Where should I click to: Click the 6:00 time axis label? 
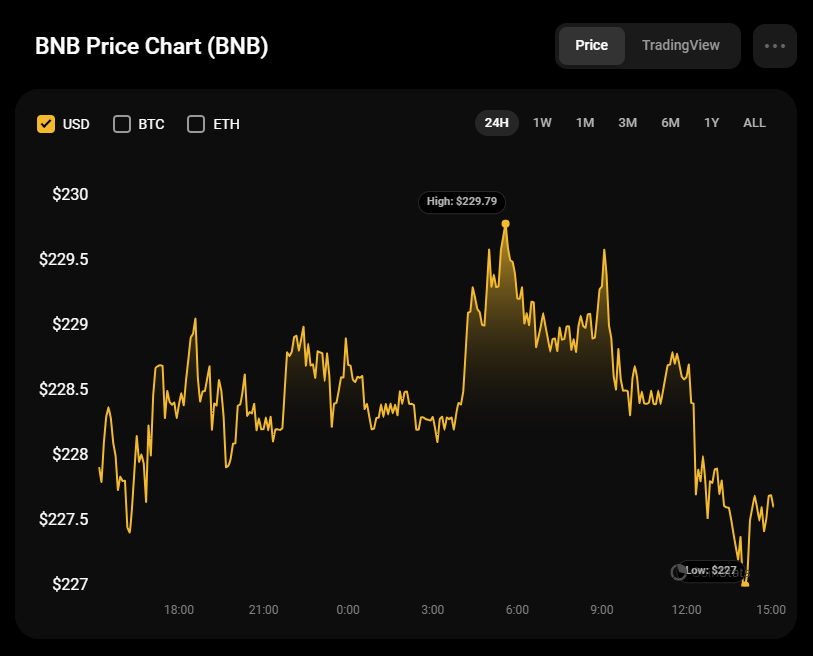pos(517,610)
